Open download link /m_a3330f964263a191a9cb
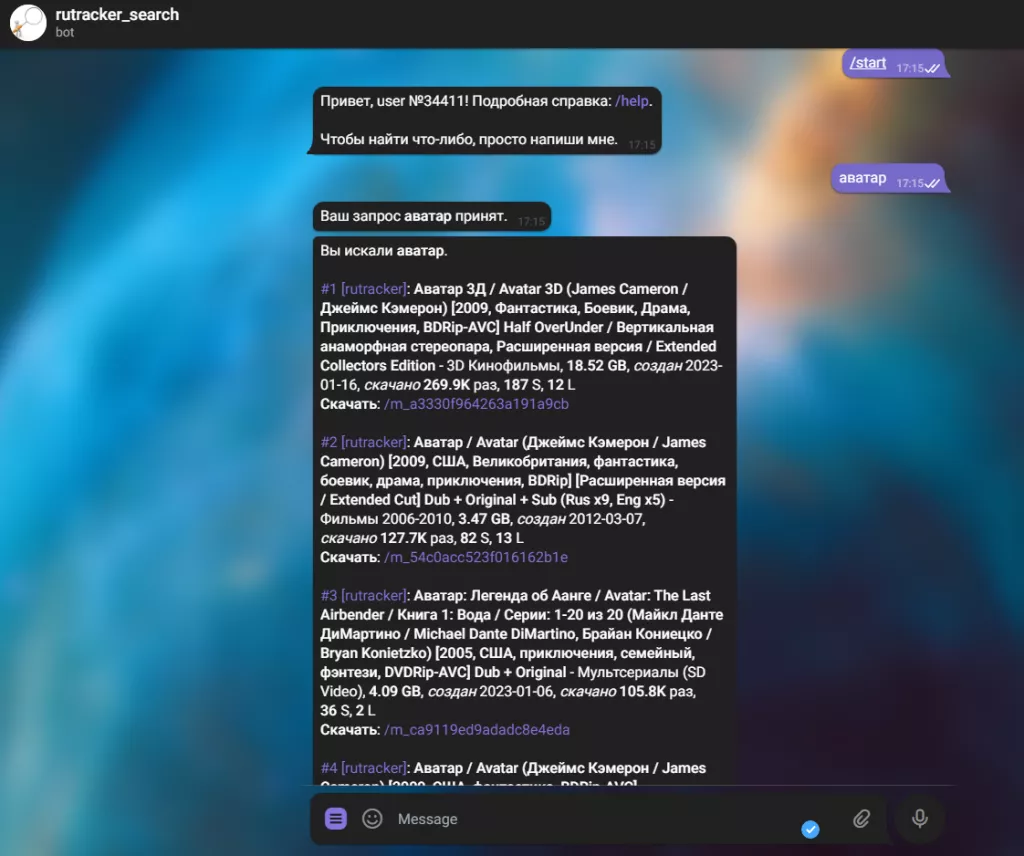Screen dimensions: 1024x856 [x=476, y=404]
